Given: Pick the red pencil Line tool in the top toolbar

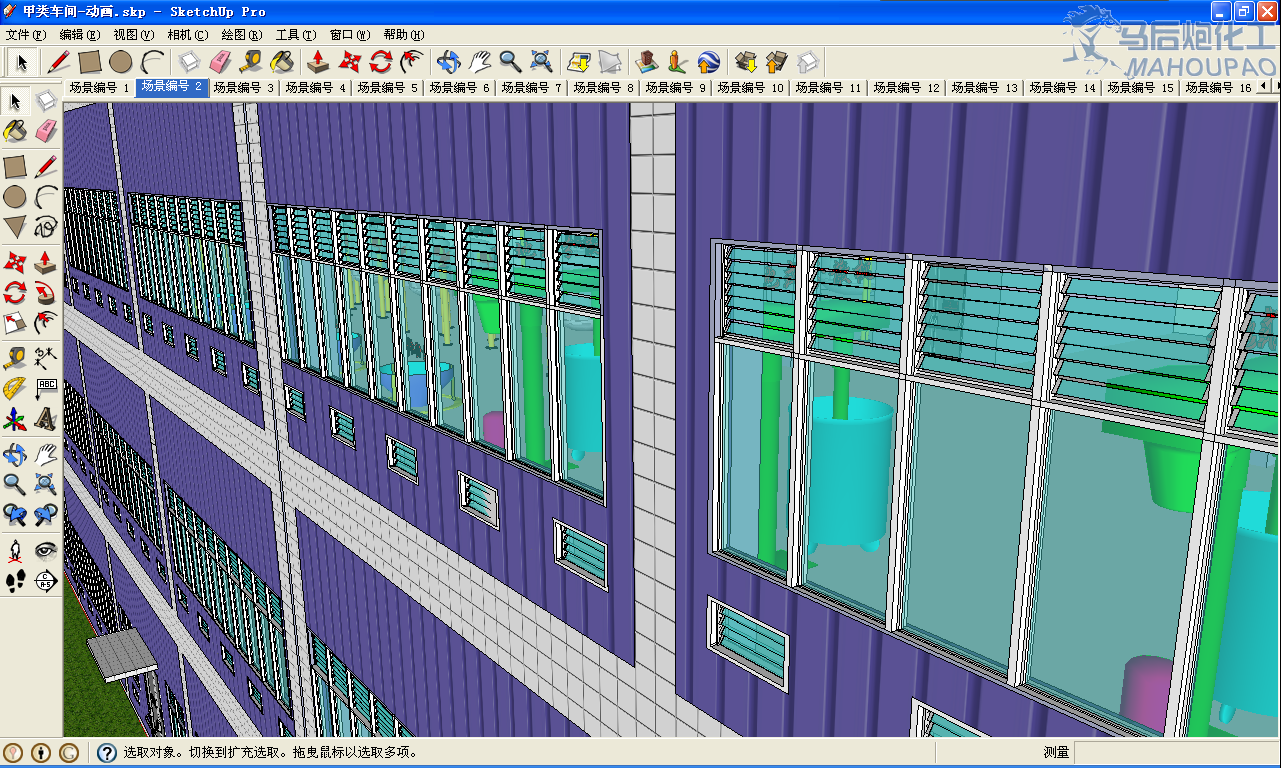Looking at the screenshot, I should (x=58, y=62).
